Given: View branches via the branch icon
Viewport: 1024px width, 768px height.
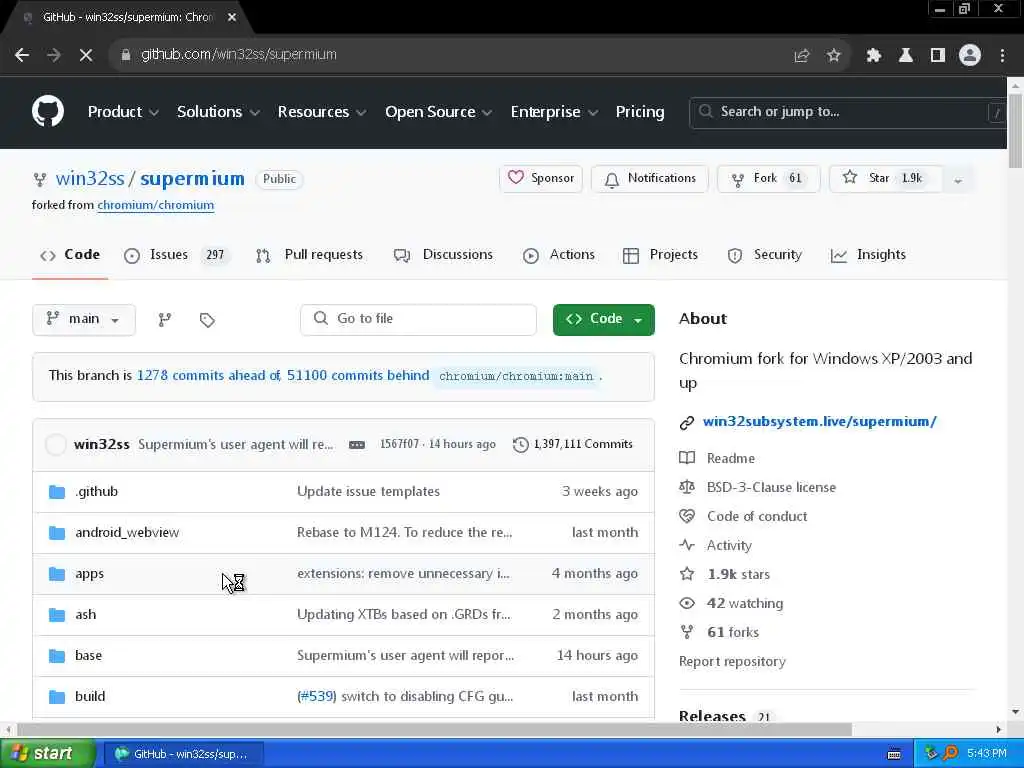Looking at the screenshot, I should pos(165,319).
